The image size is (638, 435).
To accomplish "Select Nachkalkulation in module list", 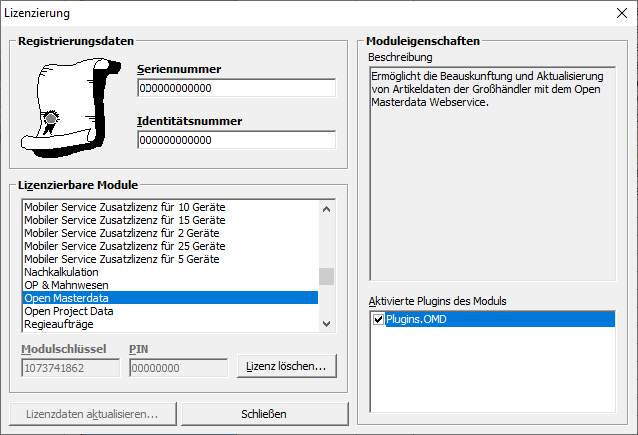I will point(170,272).
